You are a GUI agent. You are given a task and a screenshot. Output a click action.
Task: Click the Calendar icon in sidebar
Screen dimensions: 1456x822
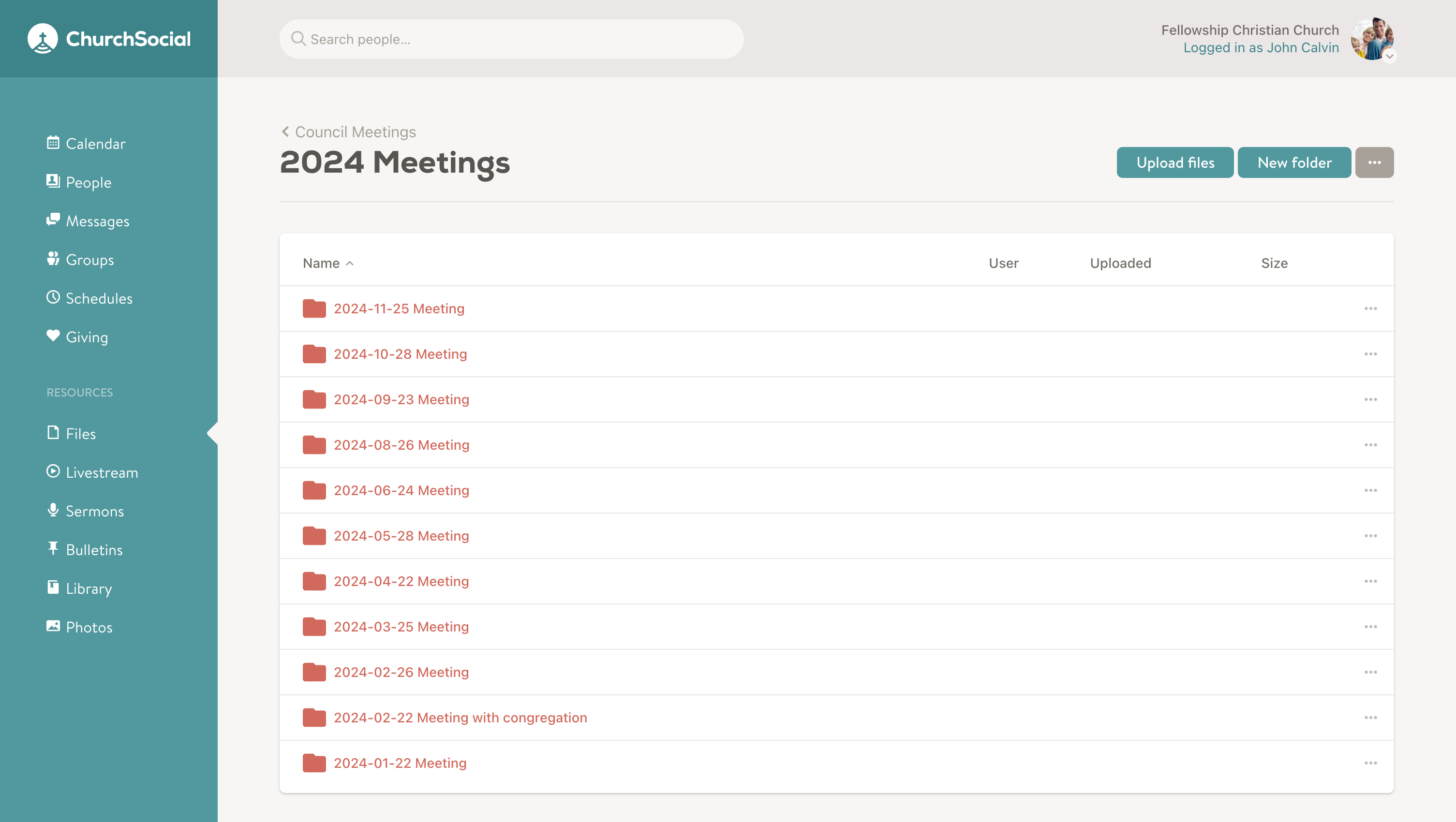point(52,143)
